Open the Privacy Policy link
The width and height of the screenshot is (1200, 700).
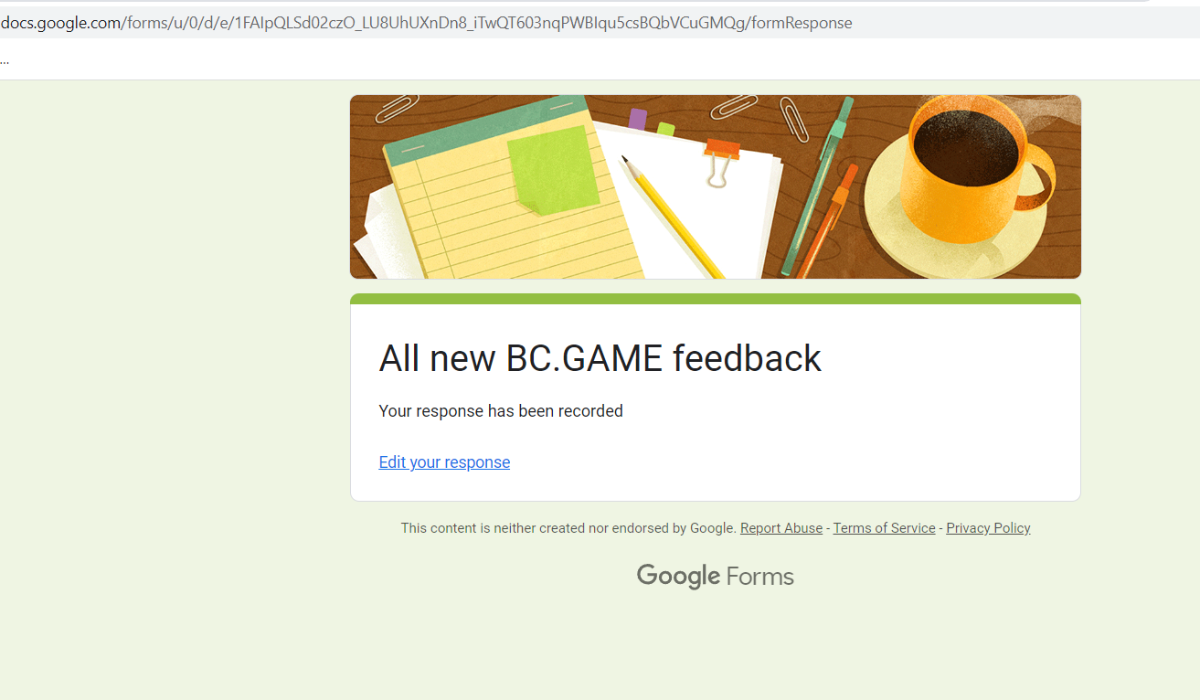(988, 528)
